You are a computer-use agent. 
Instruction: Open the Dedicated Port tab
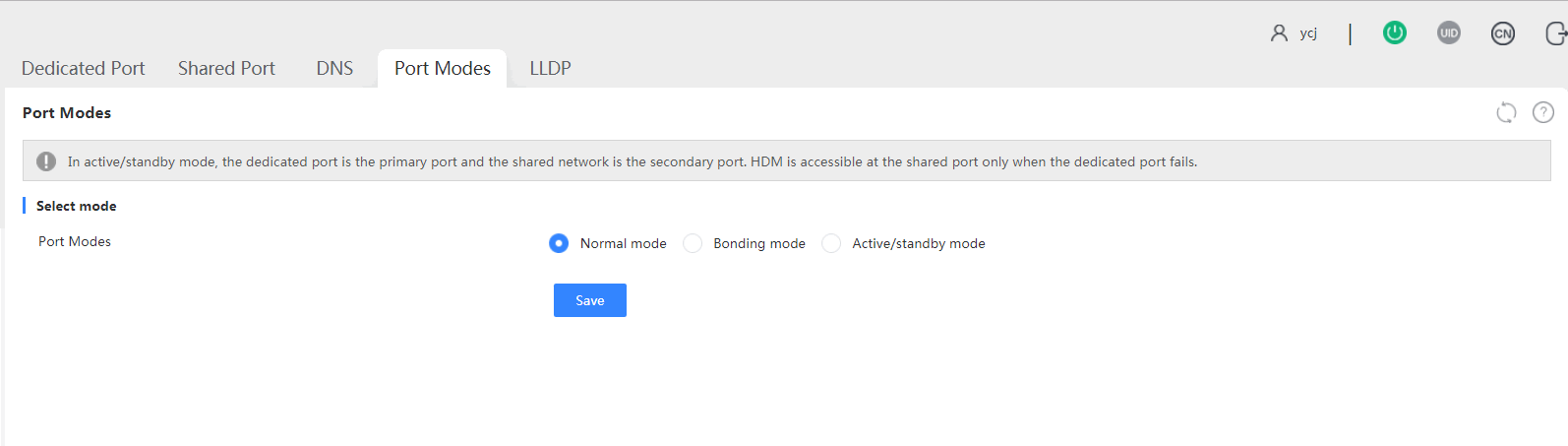coord(84,68)
